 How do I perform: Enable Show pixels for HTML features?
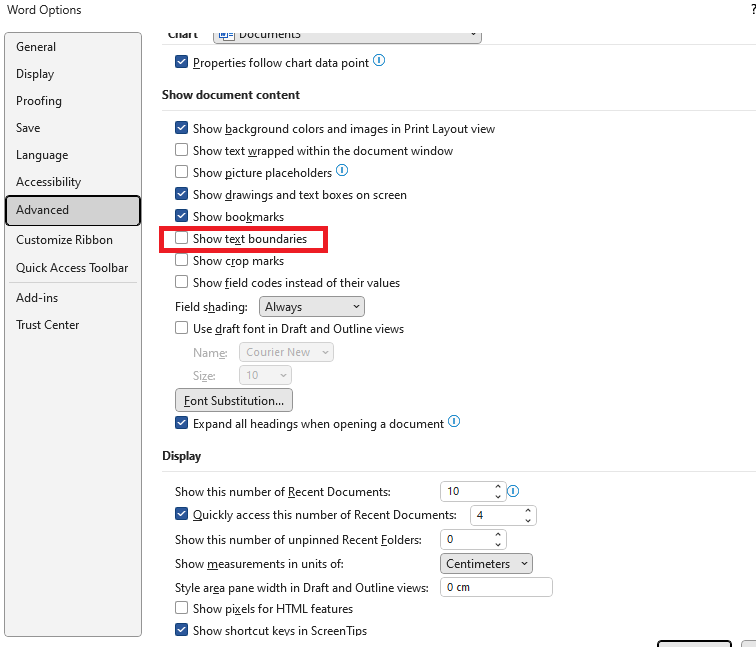(x=181, y=608)
